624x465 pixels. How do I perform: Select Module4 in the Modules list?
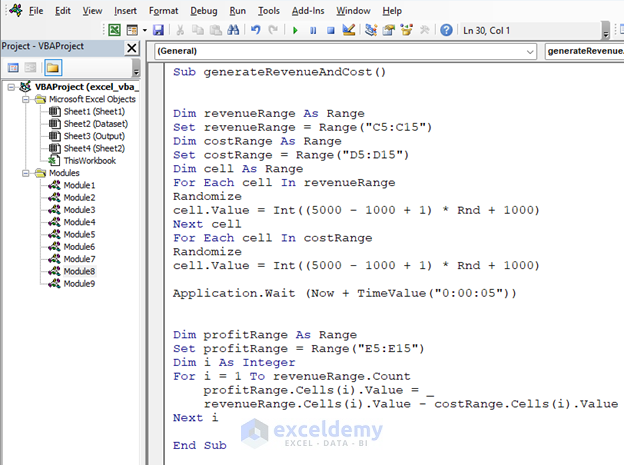click(x=79, y=223)
